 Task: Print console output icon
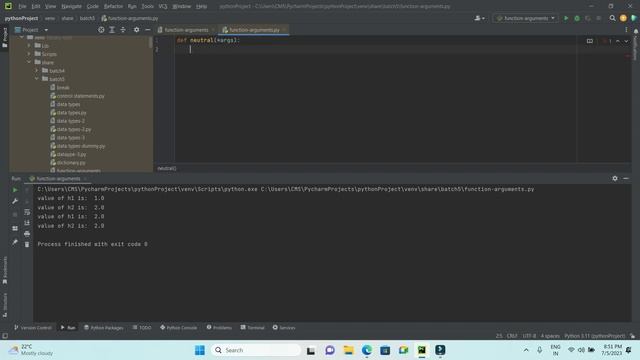point(27,233)
